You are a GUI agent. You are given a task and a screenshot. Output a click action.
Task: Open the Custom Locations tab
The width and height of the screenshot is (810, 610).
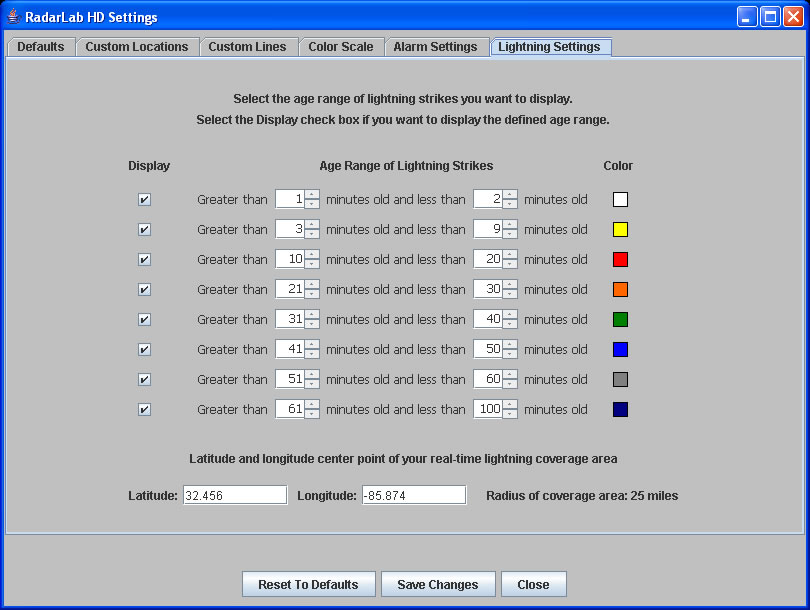pyautogui.click(x=137, y=47)
